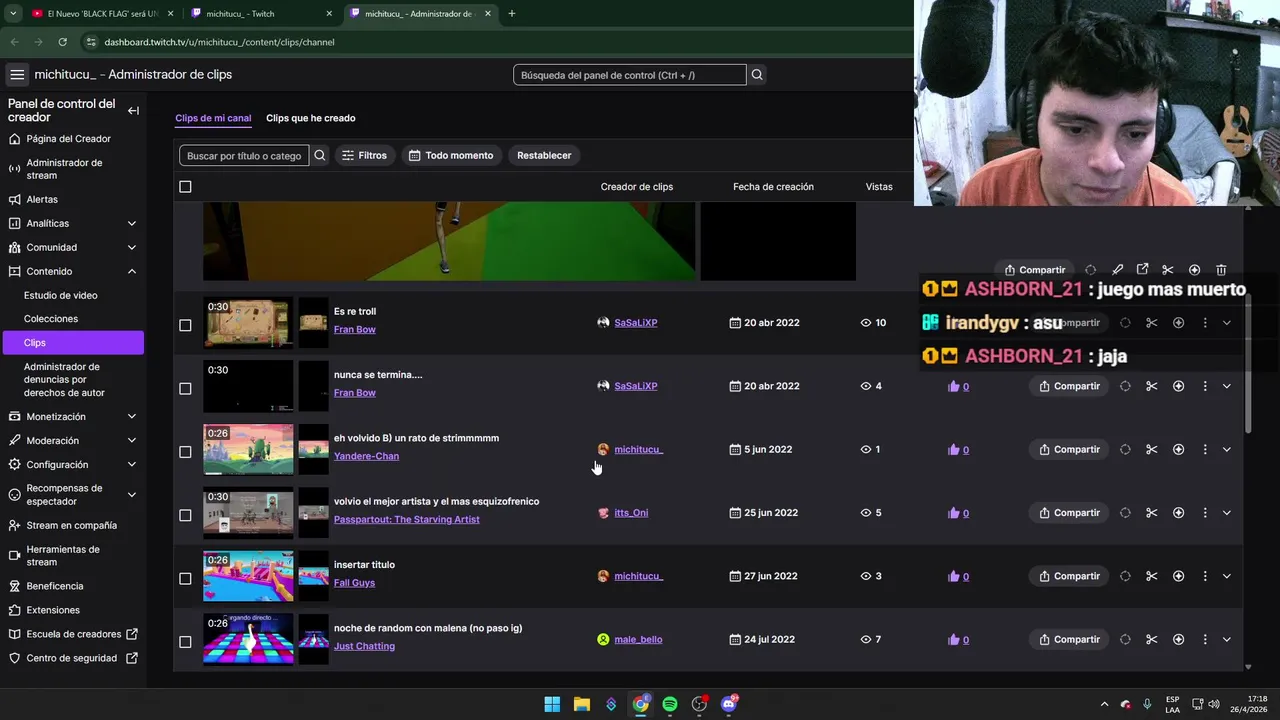Click the 'Filtros' button
The height and width of the screenshot is (720, 1280).
[x=364, y=155]
